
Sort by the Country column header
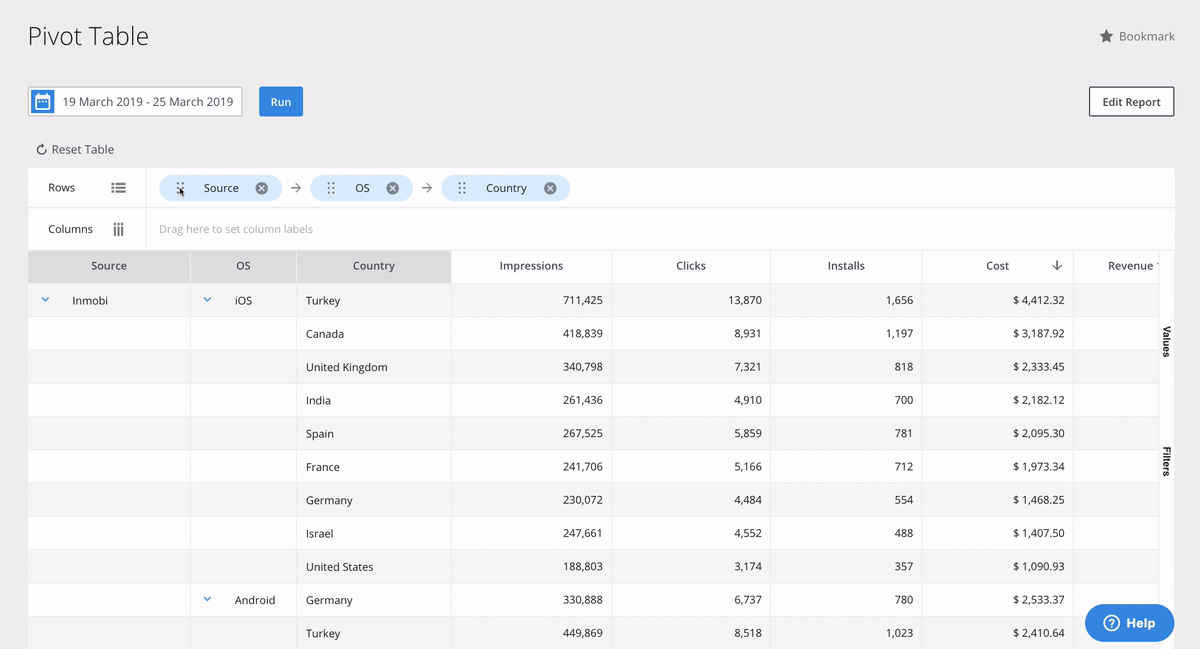[x=374, y=266]
